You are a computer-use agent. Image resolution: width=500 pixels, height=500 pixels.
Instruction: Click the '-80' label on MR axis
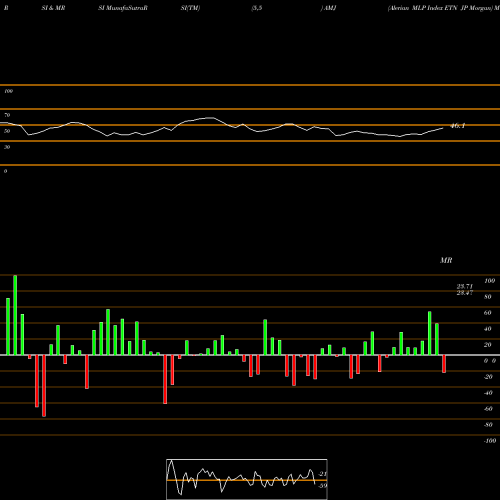[x=488, y=425]
